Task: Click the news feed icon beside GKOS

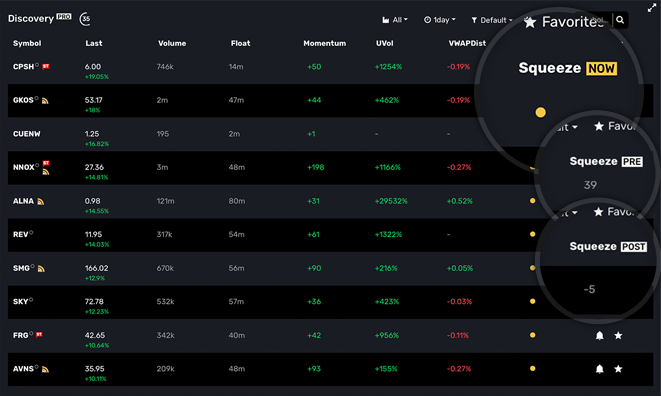Action: (x=45, y=101)
